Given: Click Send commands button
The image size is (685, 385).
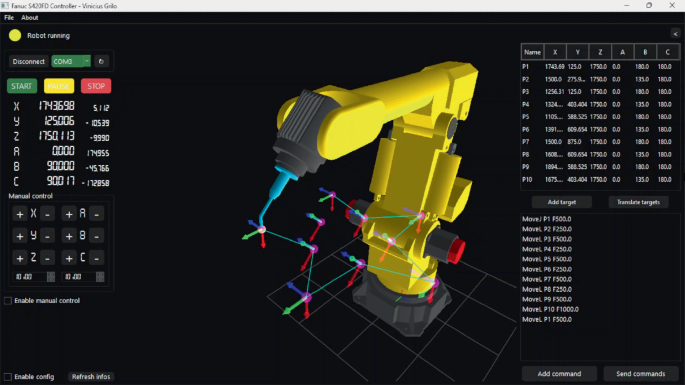Looking at the screenshot, I should [640, 374].
